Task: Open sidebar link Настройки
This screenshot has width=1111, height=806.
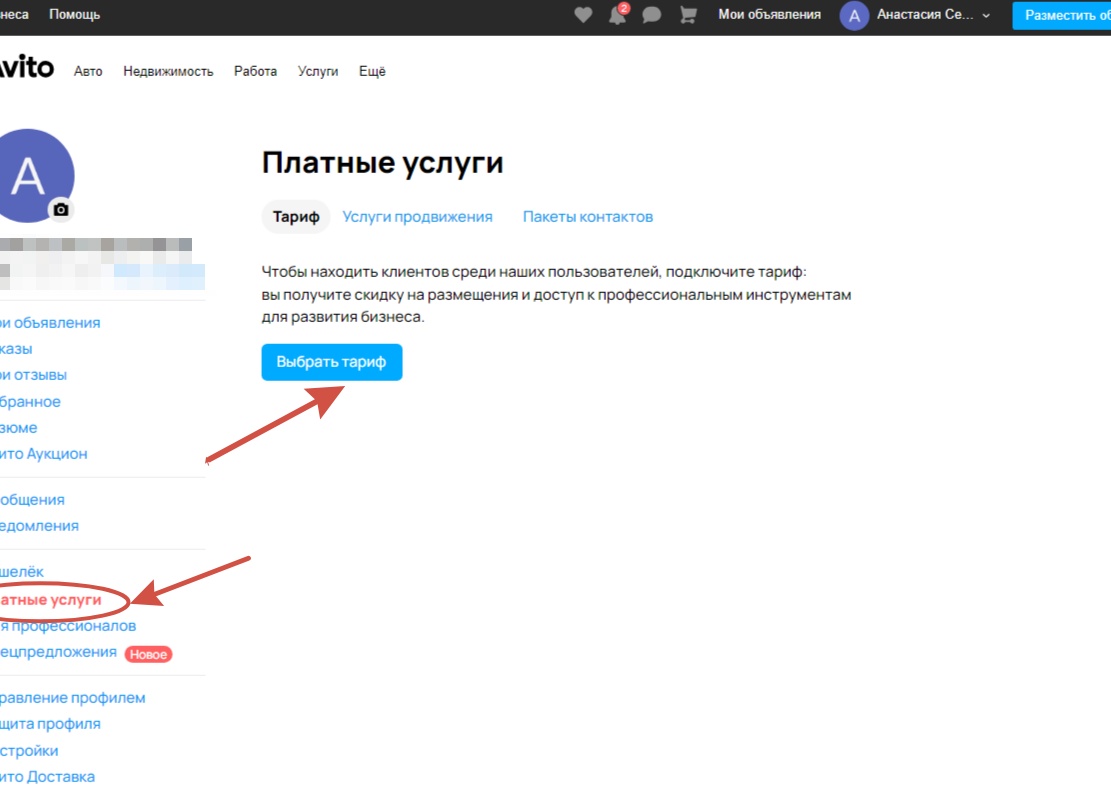Action: (x=29, y=751)
